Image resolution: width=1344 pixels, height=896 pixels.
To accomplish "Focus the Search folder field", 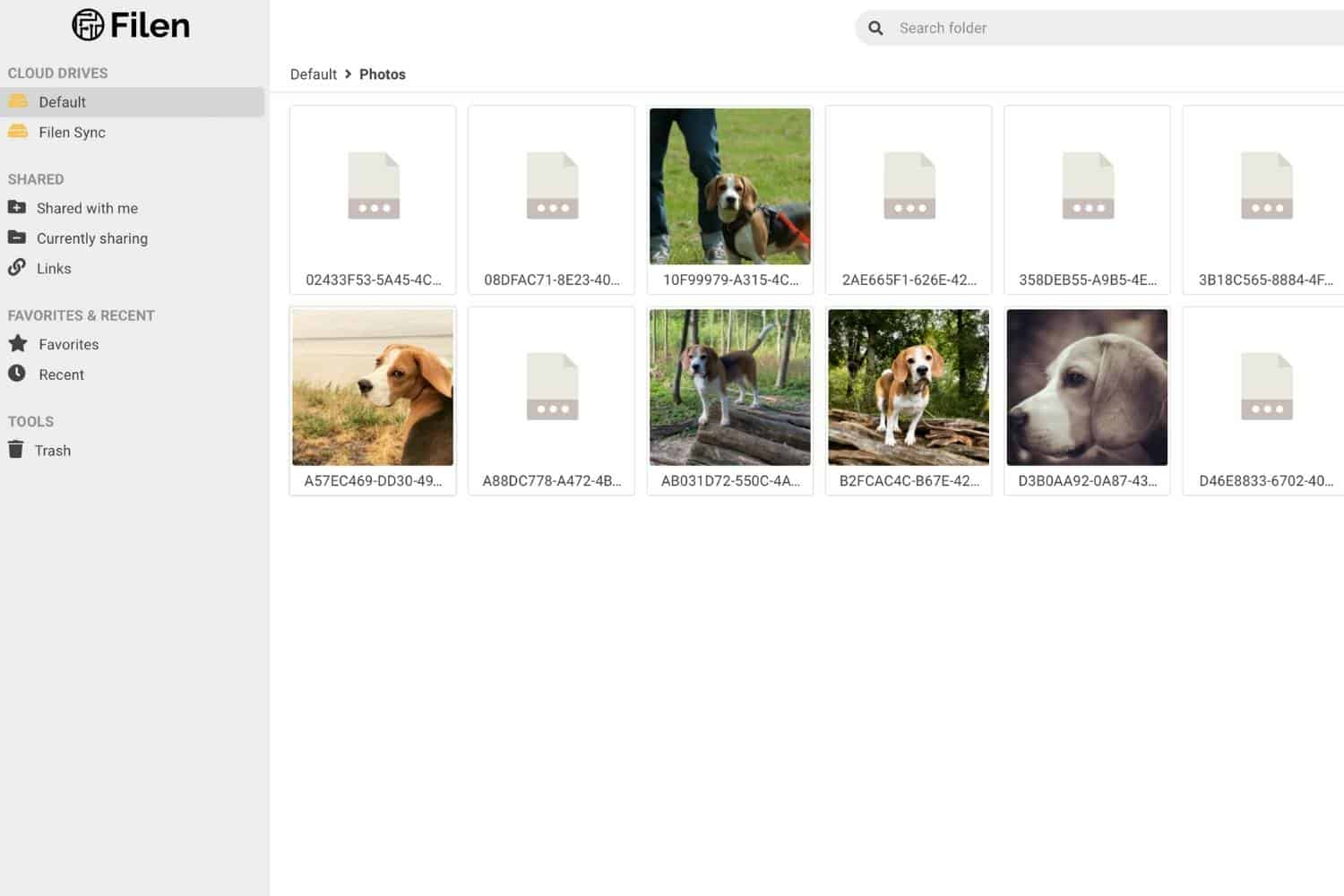I will pyautogui.click(x=1099, y=28).
